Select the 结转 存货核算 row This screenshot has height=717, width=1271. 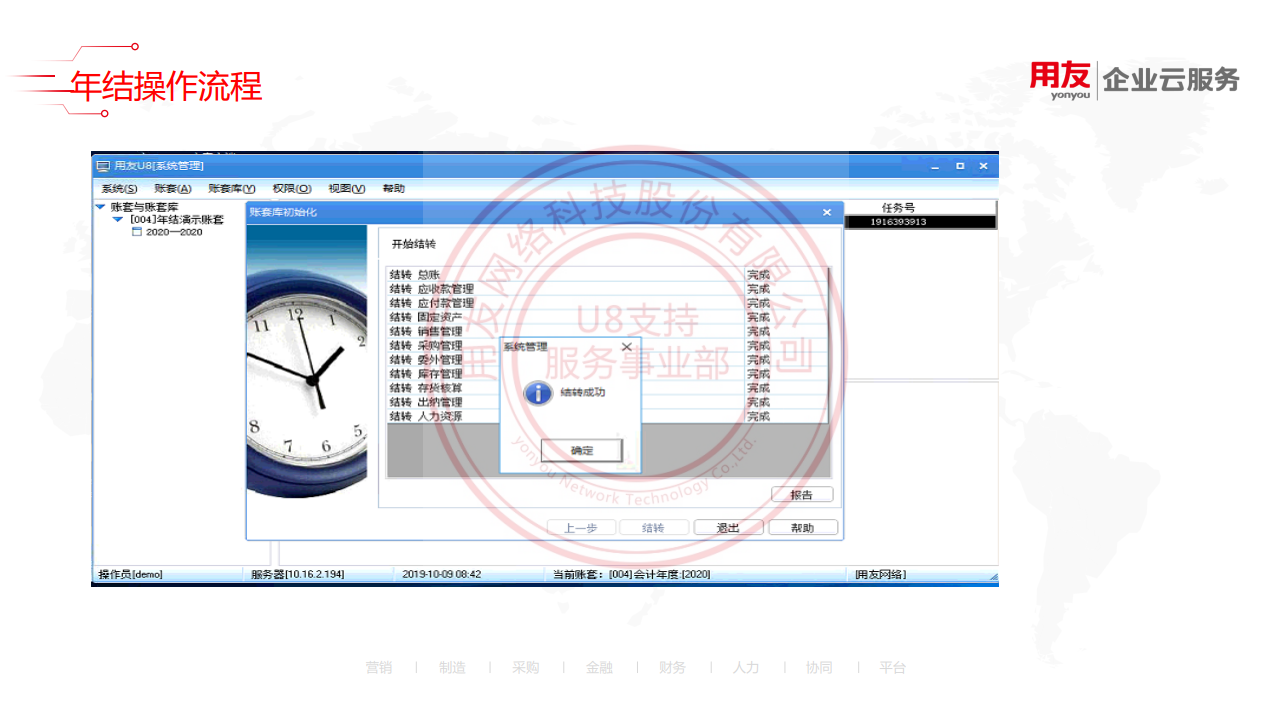[608, 388]
